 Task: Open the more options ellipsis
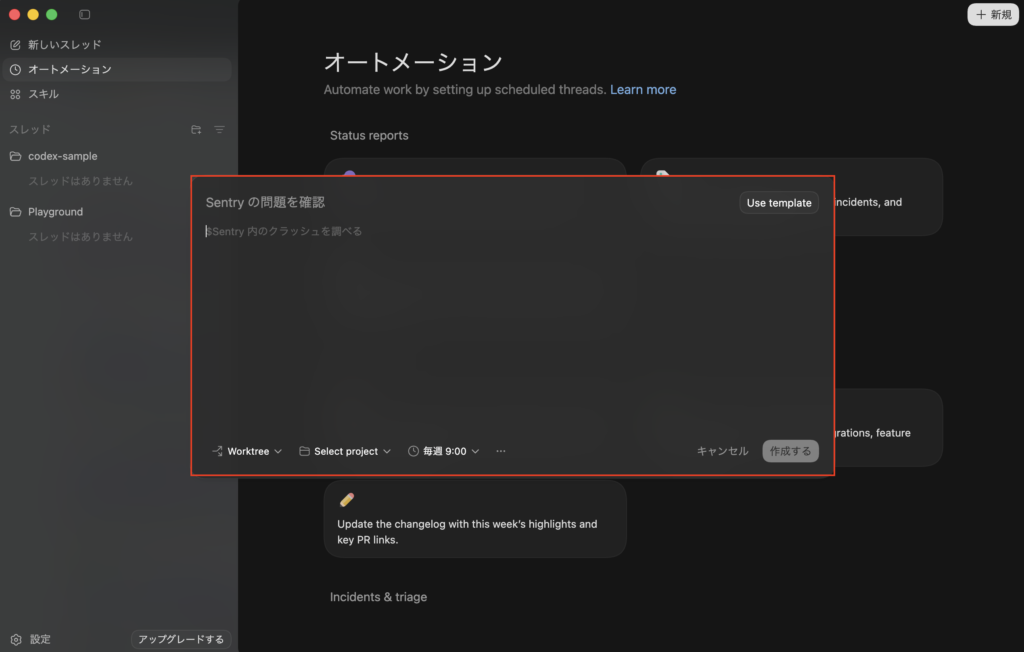click(x=501, y=451)
